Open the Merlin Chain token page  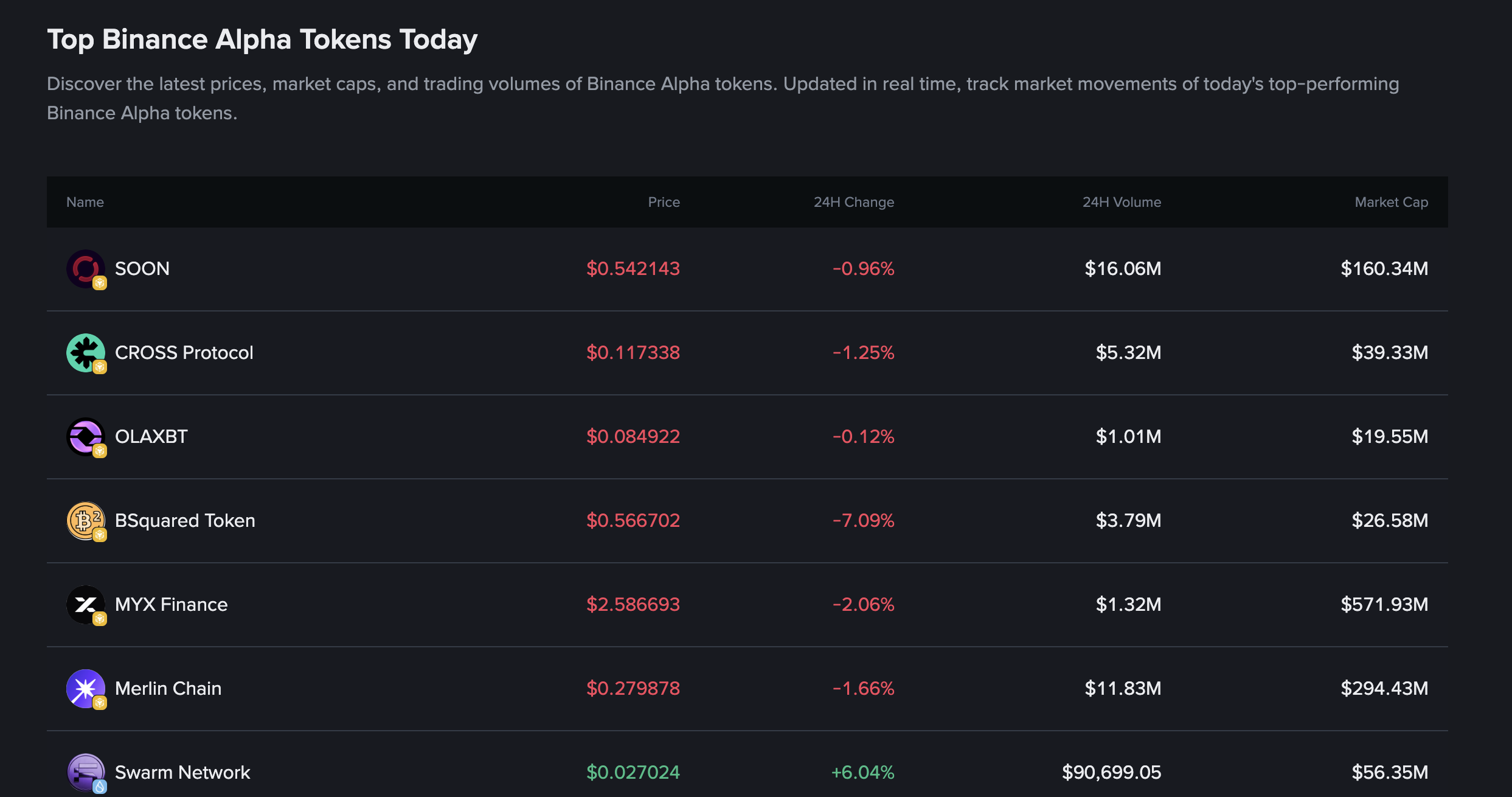[x=168, y=688]
